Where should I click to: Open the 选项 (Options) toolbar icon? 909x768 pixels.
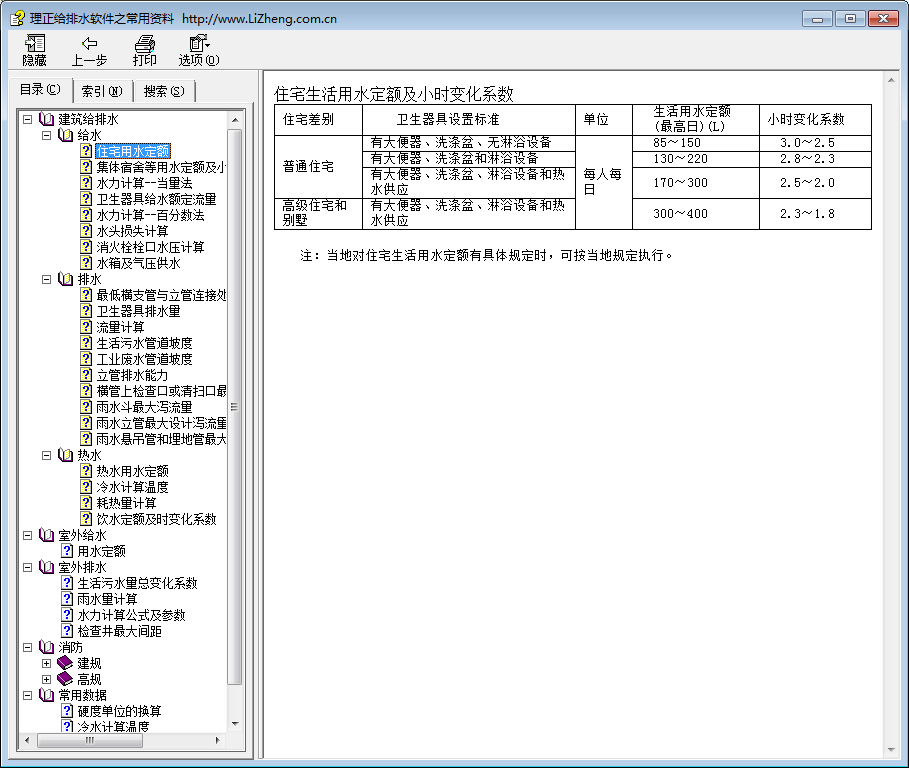coord(198,43)
